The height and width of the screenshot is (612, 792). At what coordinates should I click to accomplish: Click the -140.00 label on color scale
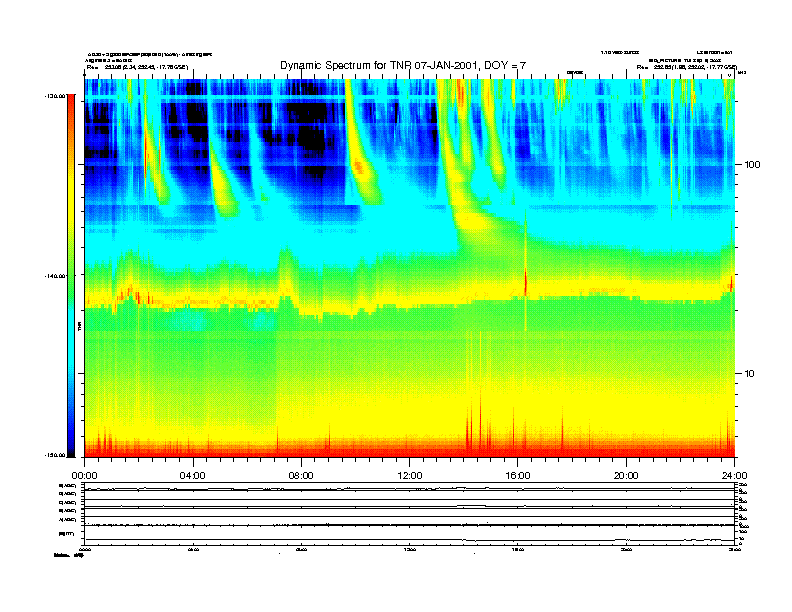pos(55,276)
